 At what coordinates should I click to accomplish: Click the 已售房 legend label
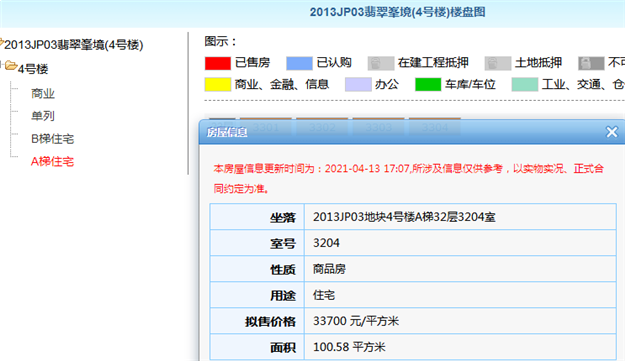point(252,63)
